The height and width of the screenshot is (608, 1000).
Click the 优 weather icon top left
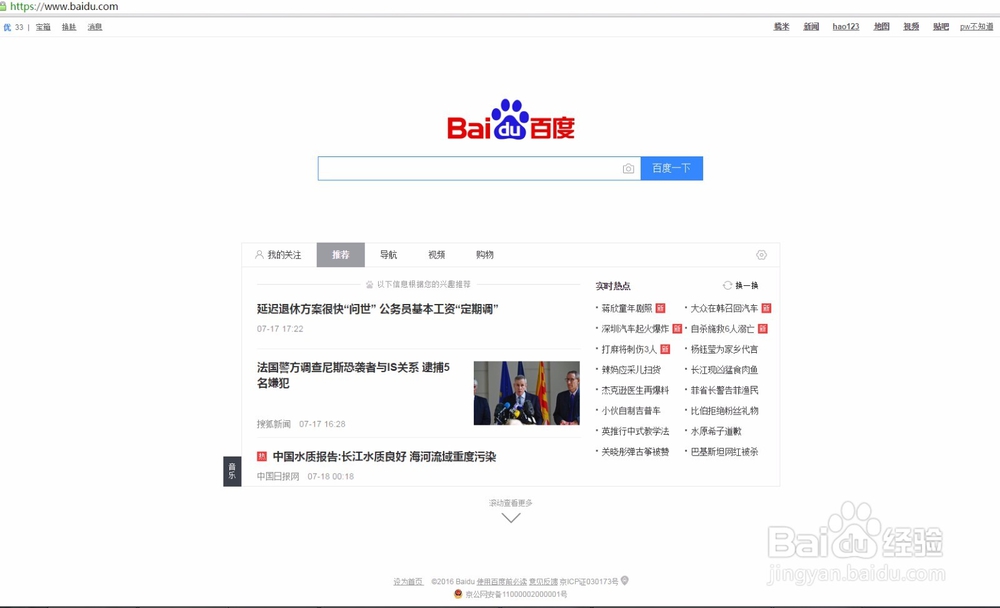(x=7, y=27)
